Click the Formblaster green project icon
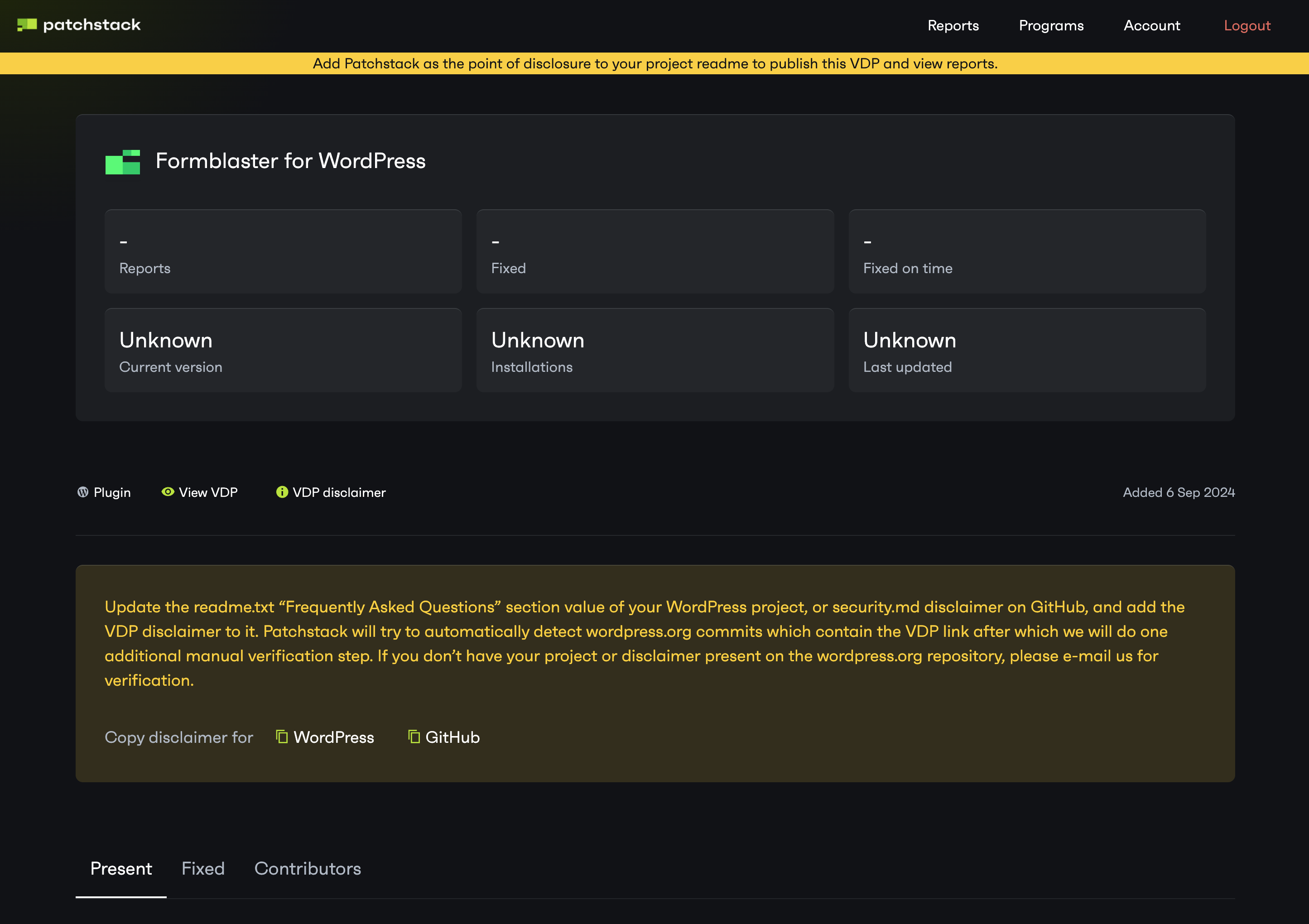 click(123, 162)
